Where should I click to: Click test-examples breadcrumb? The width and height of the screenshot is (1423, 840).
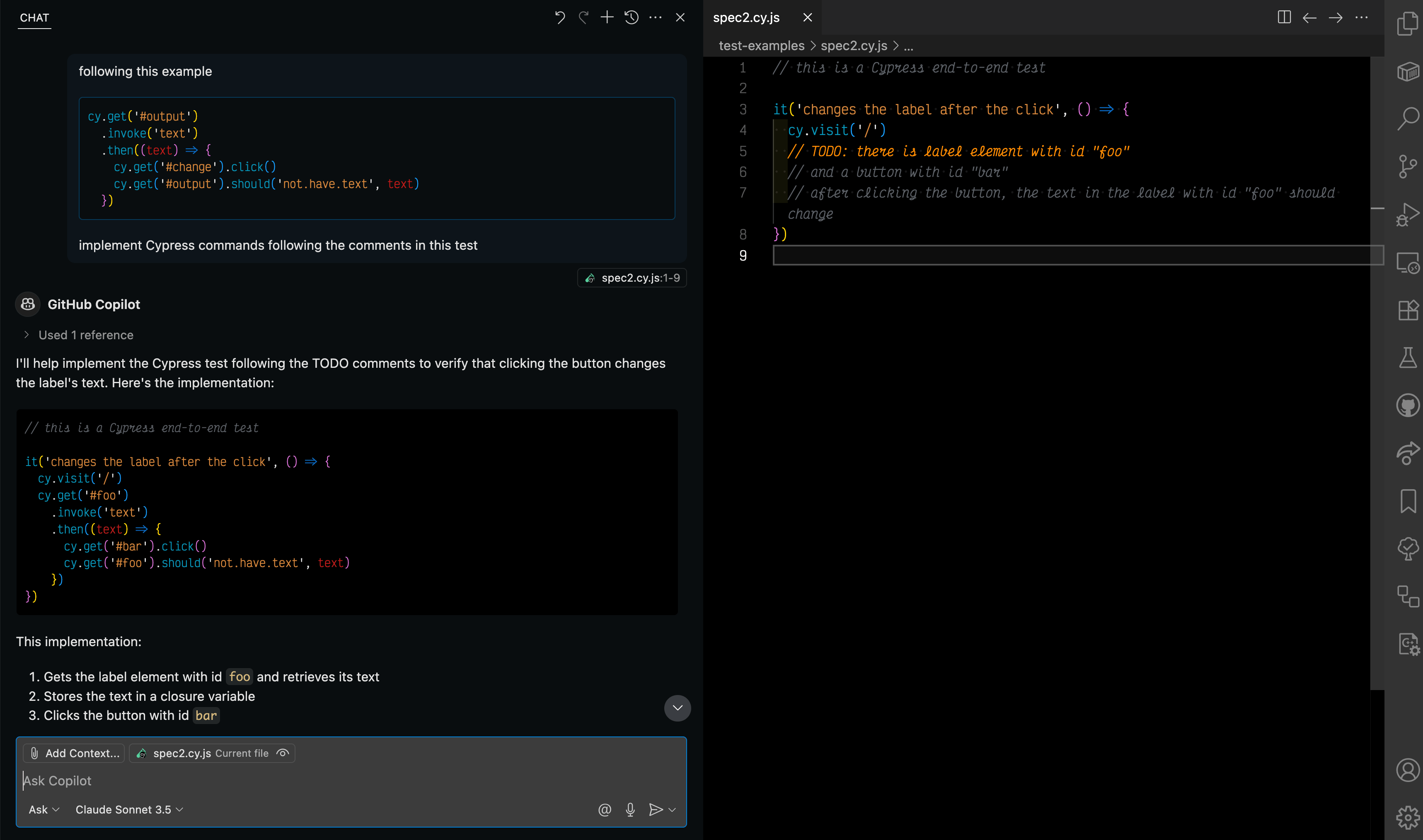762,46
